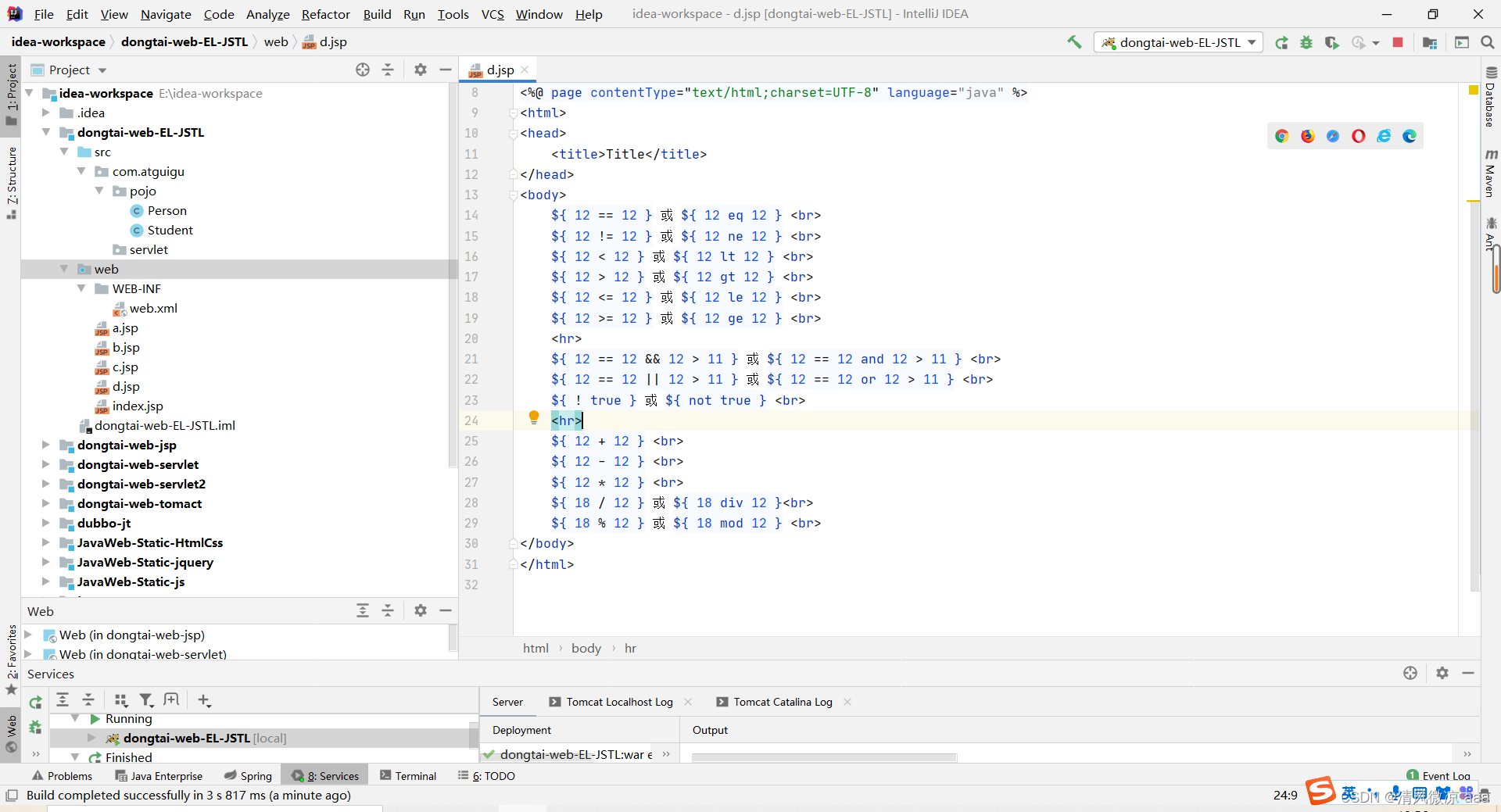Hide the Project tool window
Image resolution: width=1501 pixels, height=812 pixels.
click(x=446, y=70)
